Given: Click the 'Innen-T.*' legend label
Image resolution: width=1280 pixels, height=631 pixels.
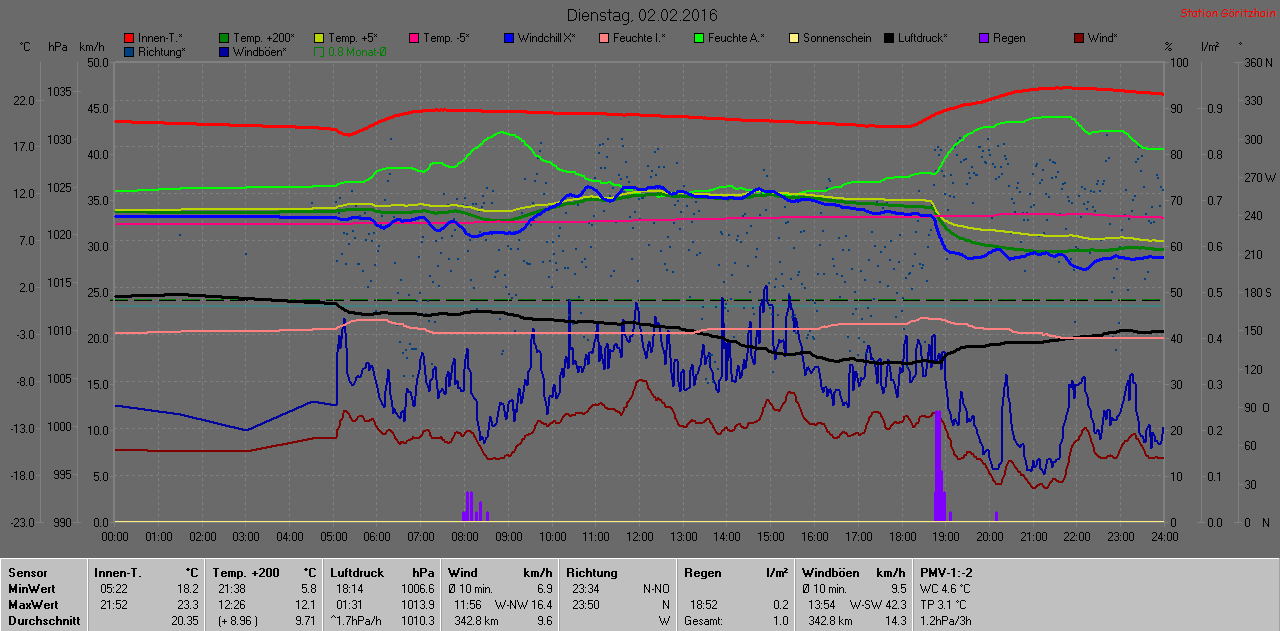Looking at the screenshot, I should coord(160,38).
